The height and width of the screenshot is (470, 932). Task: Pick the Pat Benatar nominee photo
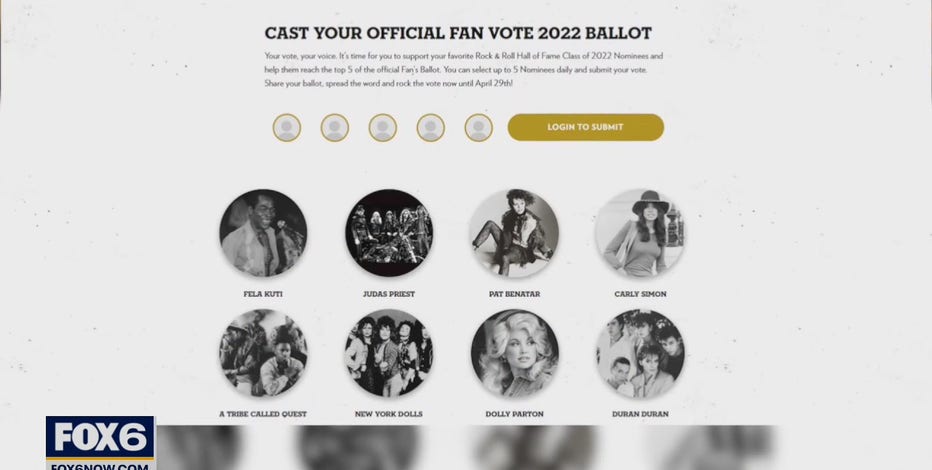tap(514, 233)
